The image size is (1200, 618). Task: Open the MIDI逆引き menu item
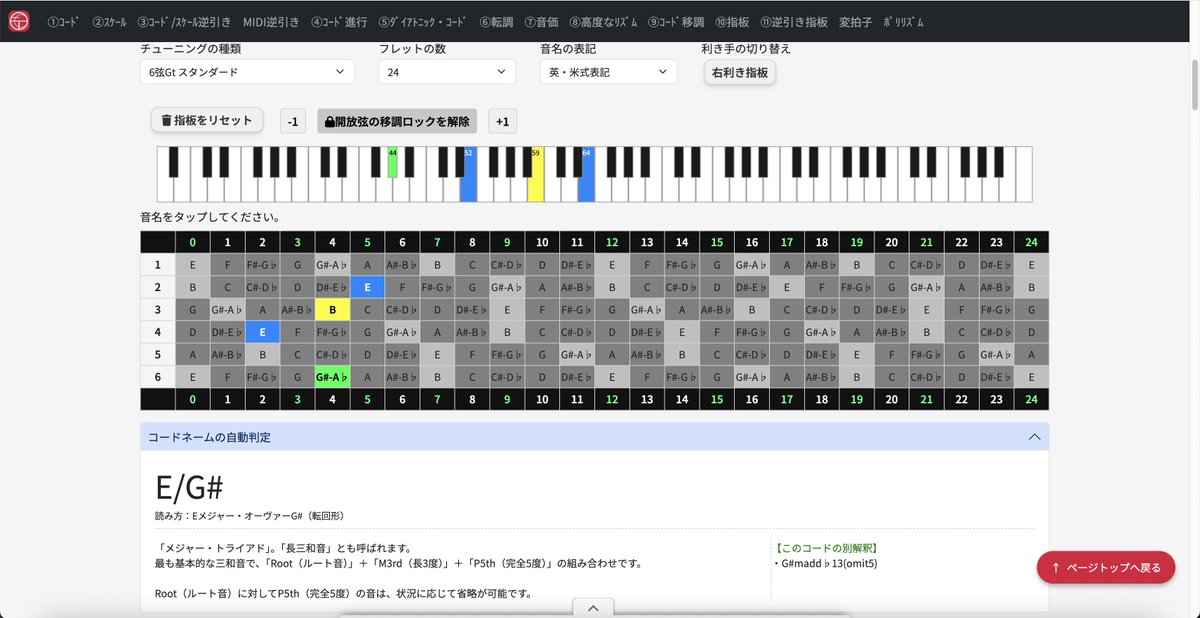271,21
